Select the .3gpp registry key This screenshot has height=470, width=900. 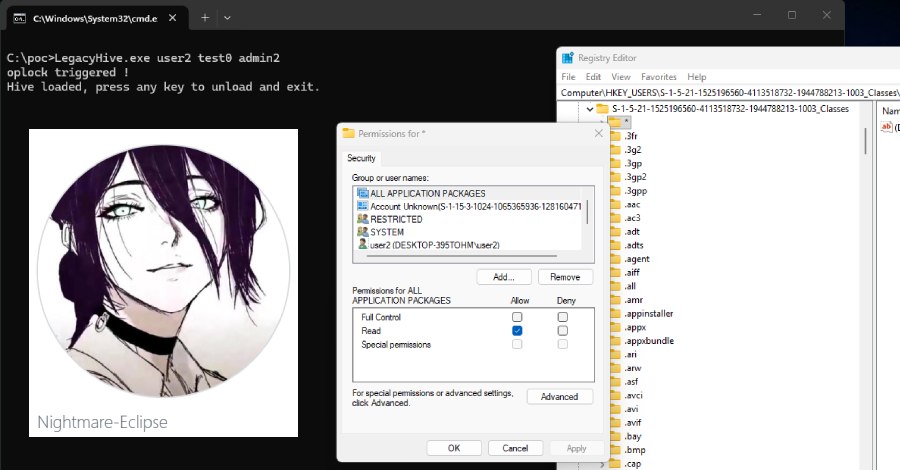pyautogui.click(x=635, y=191)
